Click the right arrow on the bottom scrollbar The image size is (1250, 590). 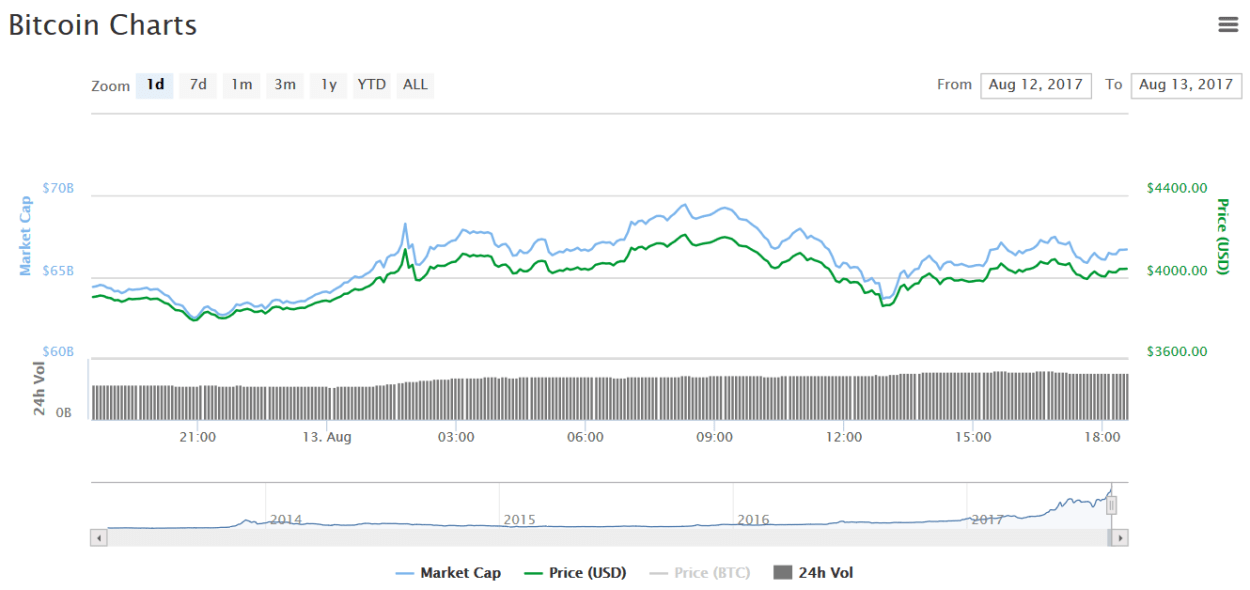(1120, 536)
